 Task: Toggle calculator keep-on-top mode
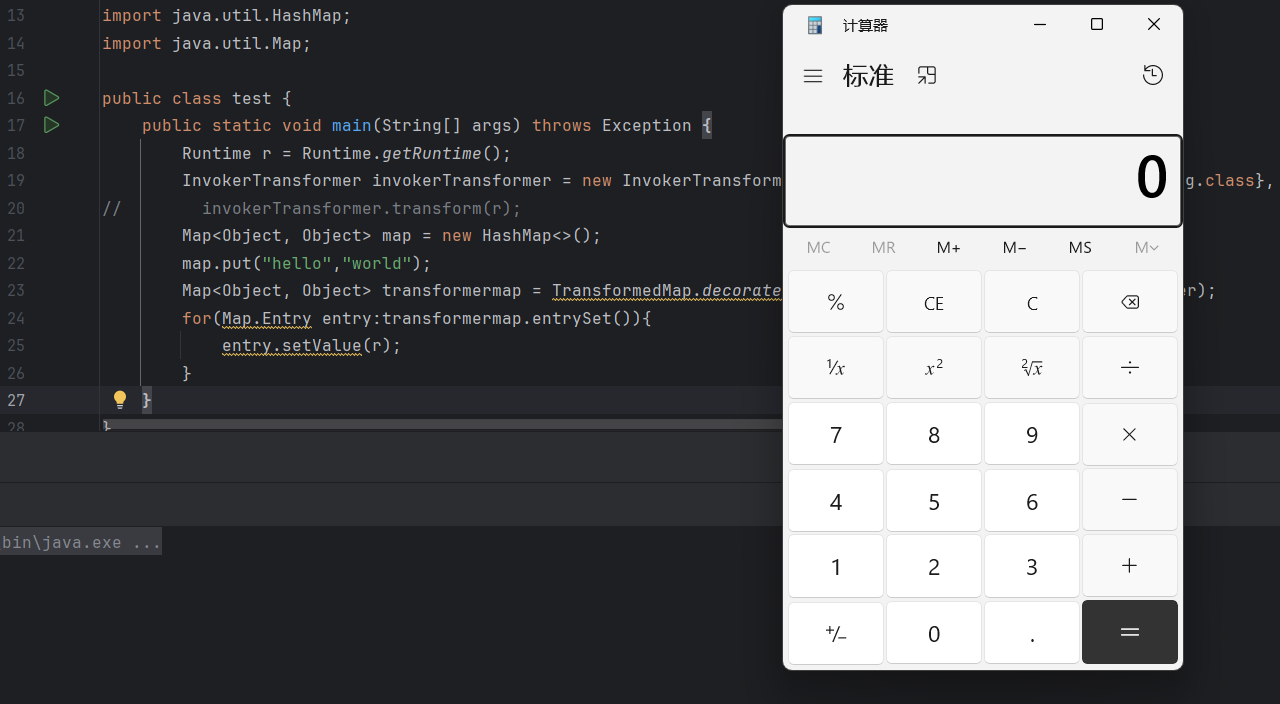pos(927,76)
